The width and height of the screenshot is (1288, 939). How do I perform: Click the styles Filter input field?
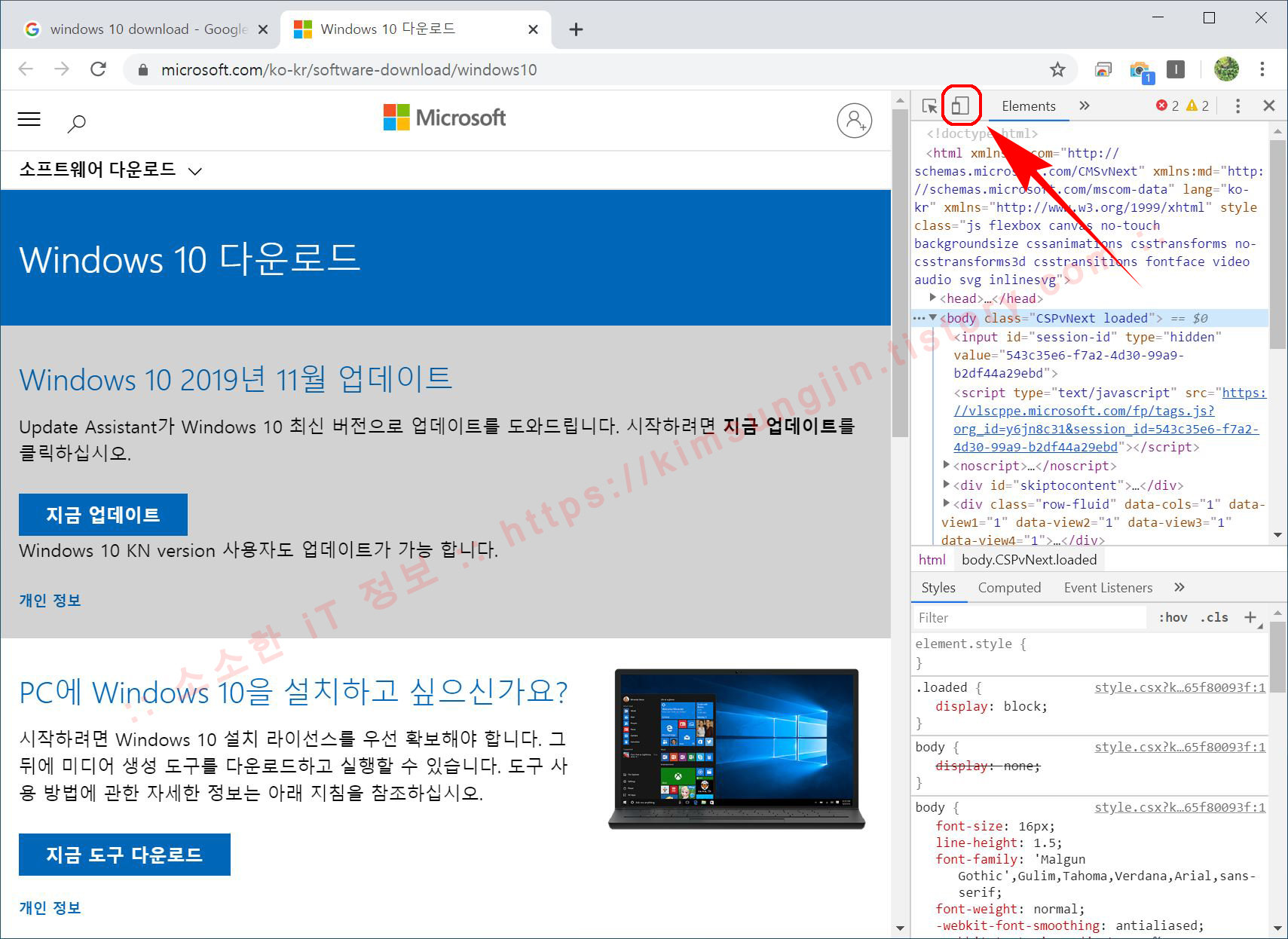[1031, 618]
